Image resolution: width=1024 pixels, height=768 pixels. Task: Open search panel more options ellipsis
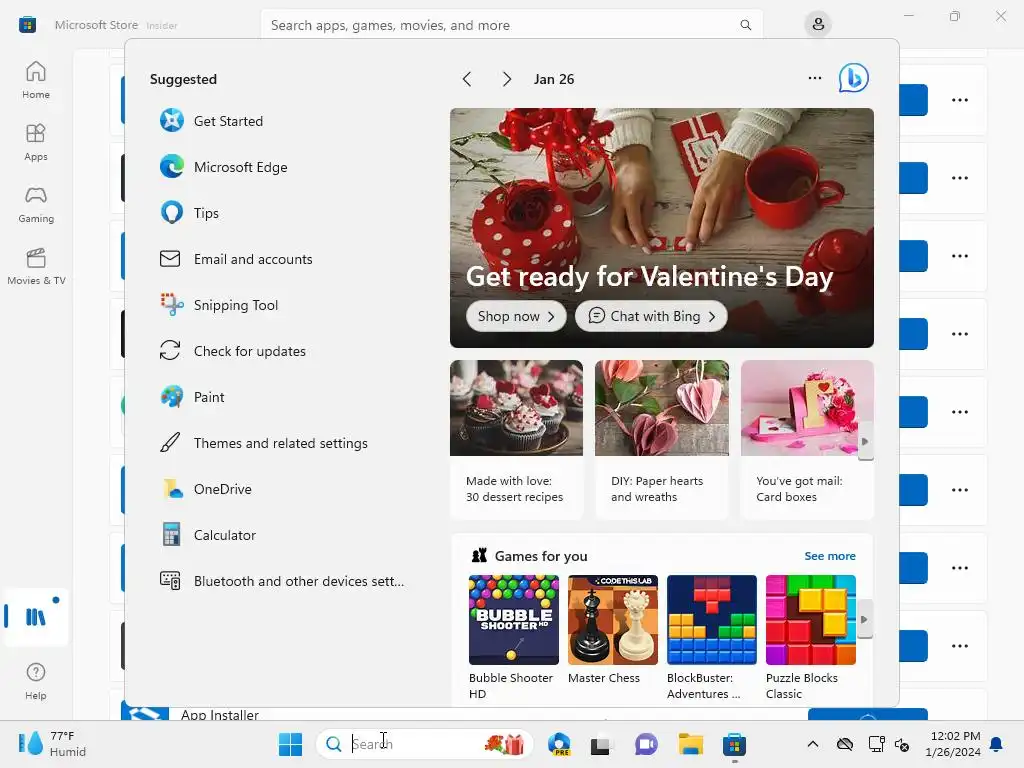click(x=814, y=78)
